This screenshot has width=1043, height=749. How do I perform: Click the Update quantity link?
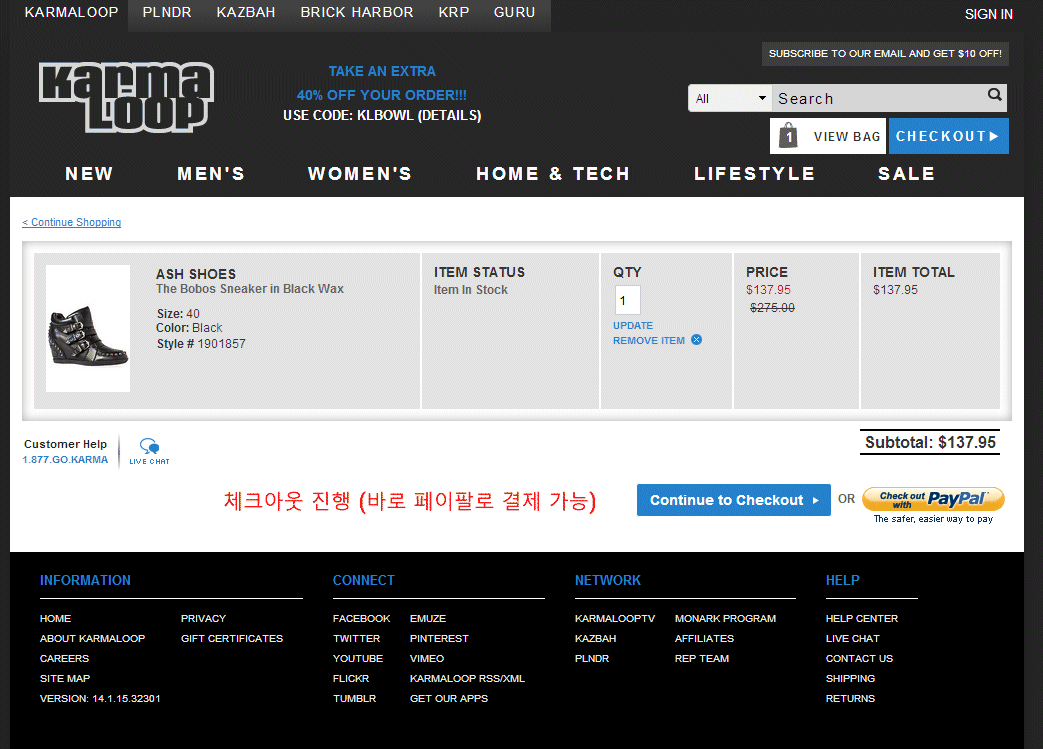pyautogui.click(x=633, y=325)
